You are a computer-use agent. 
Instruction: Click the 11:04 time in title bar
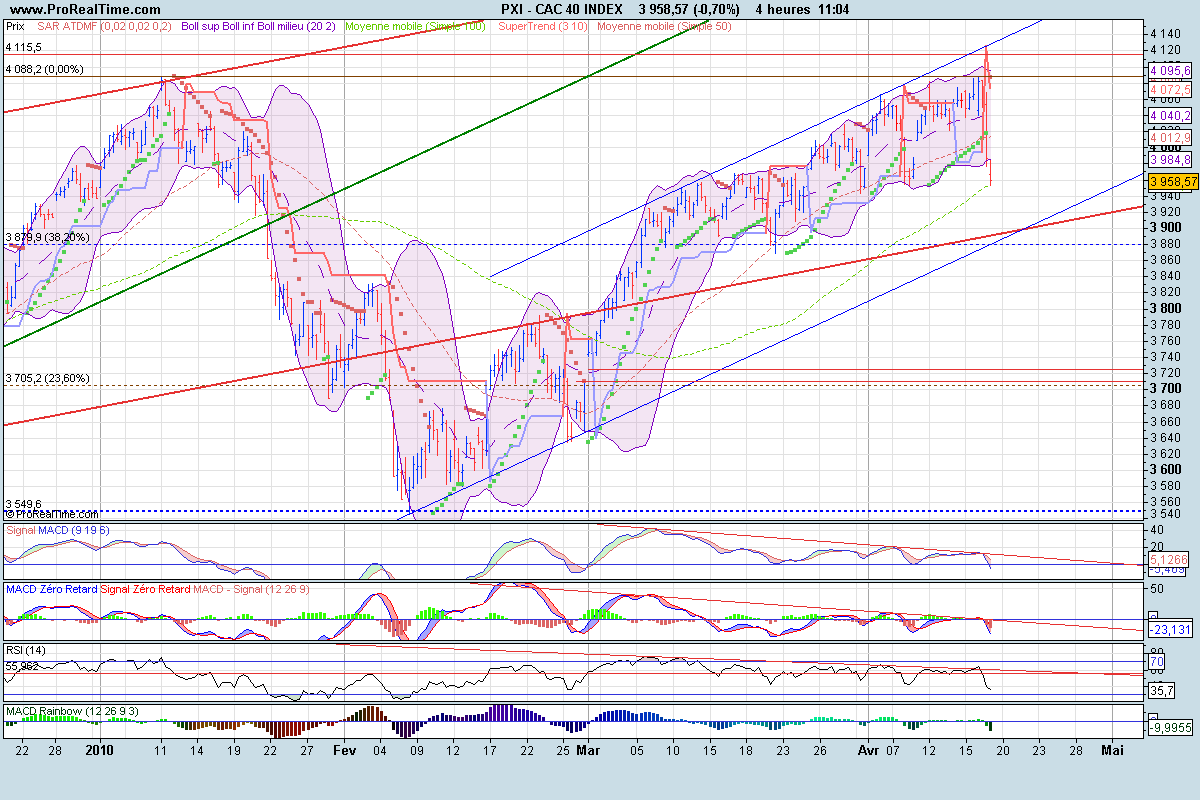[832, 9]
